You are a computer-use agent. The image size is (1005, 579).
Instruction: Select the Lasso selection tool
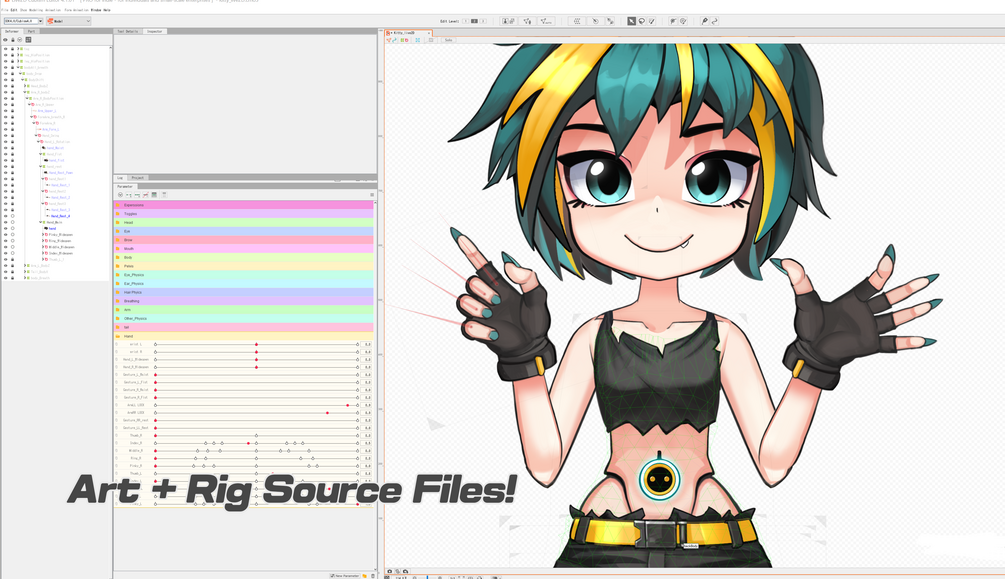pos(642,21)
